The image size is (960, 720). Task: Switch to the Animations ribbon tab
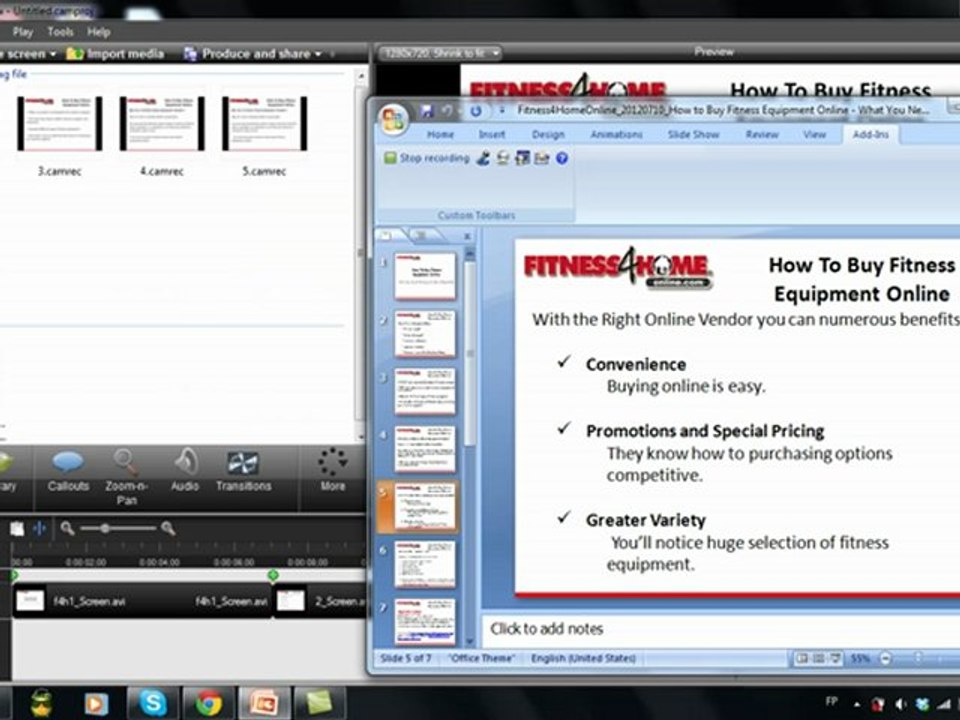pyautogui.click(x=616, y=134)
